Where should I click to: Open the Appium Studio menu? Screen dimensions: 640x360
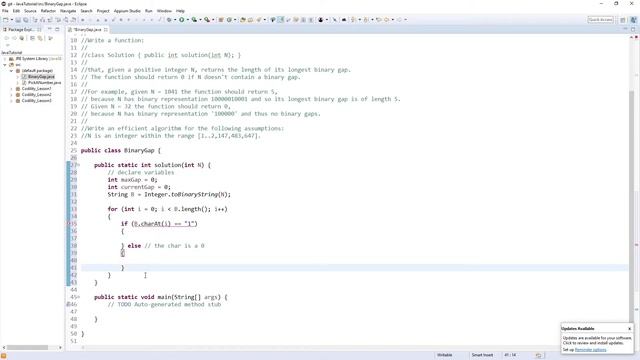pyautogui.click(x=127, y=11)
